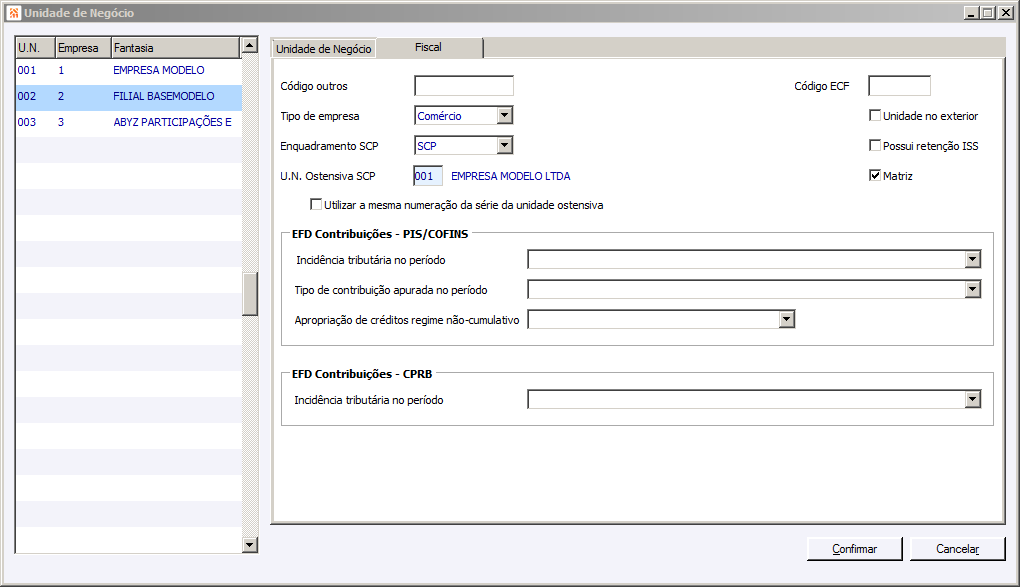Open the Enquadramento SCP dropdown
The image size is (1020, 587).
click(x=505, y=145)
